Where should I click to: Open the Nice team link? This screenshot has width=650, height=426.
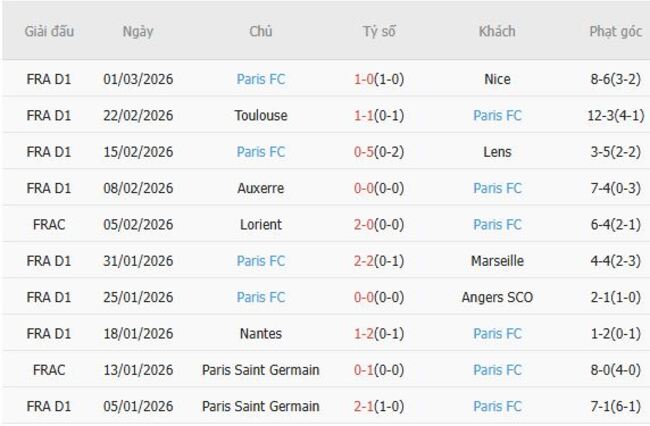coord(497,79)
